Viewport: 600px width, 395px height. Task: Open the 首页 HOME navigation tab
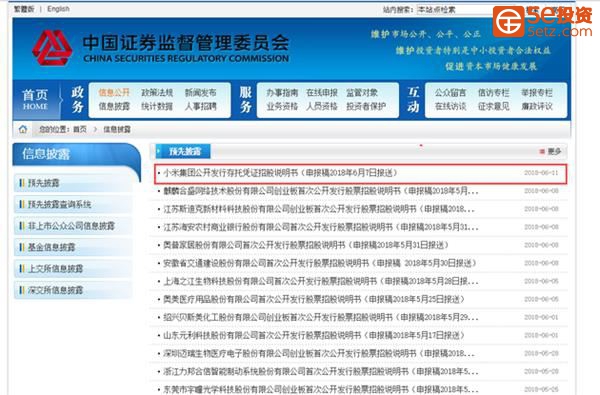tap(35, 100)
